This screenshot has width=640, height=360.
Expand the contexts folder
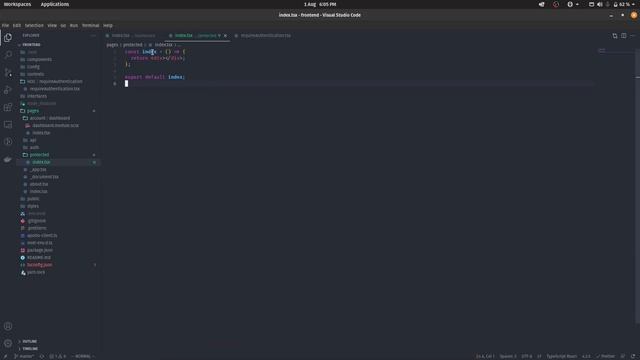[x=36, y=74]
